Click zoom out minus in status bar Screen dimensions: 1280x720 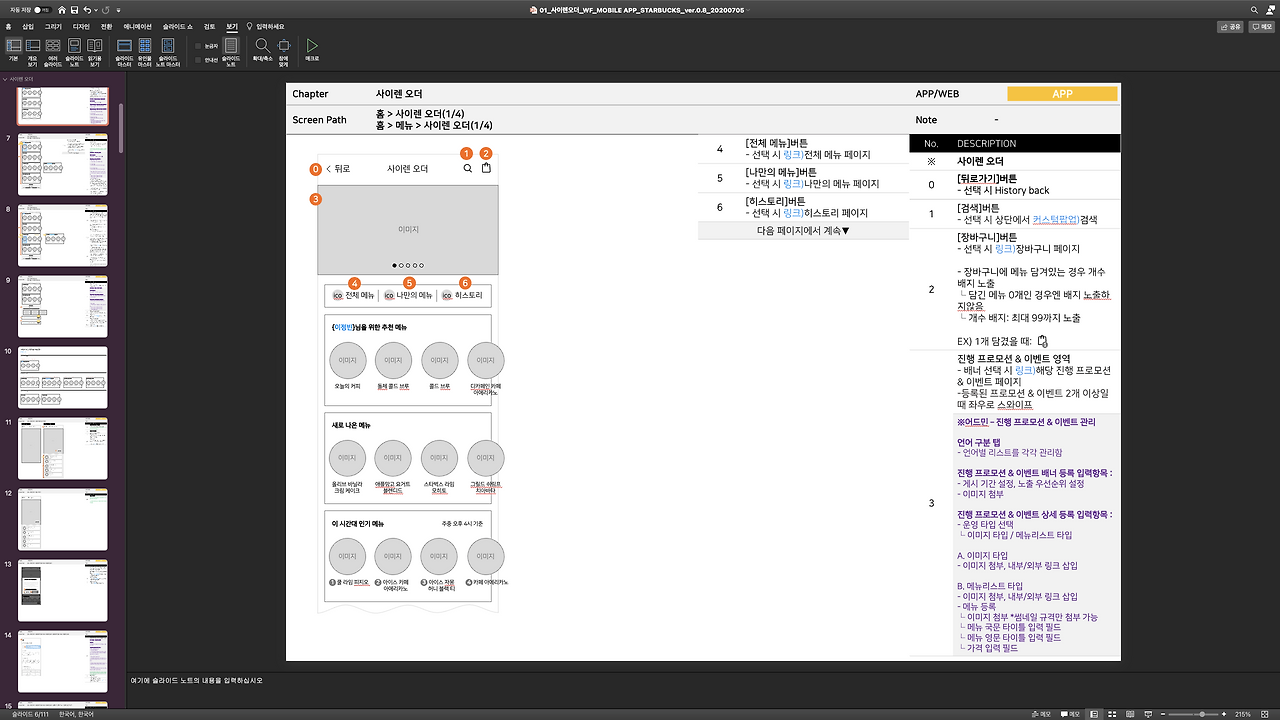coord(1162,714)
